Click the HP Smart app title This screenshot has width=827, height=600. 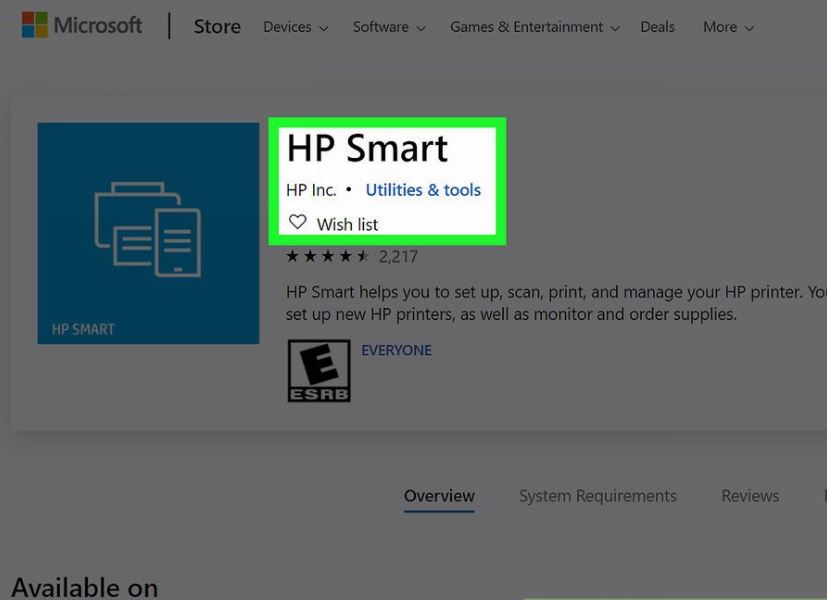pyautogui.click(x=367, y=148)
